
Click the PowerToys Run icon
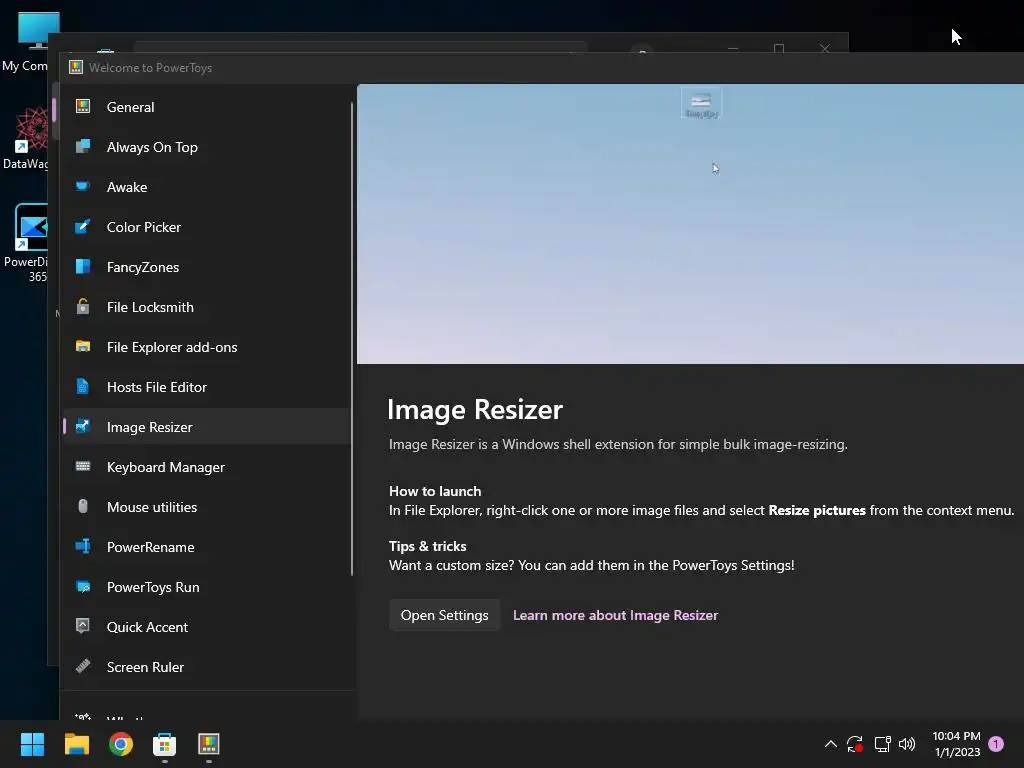point(83,586)
